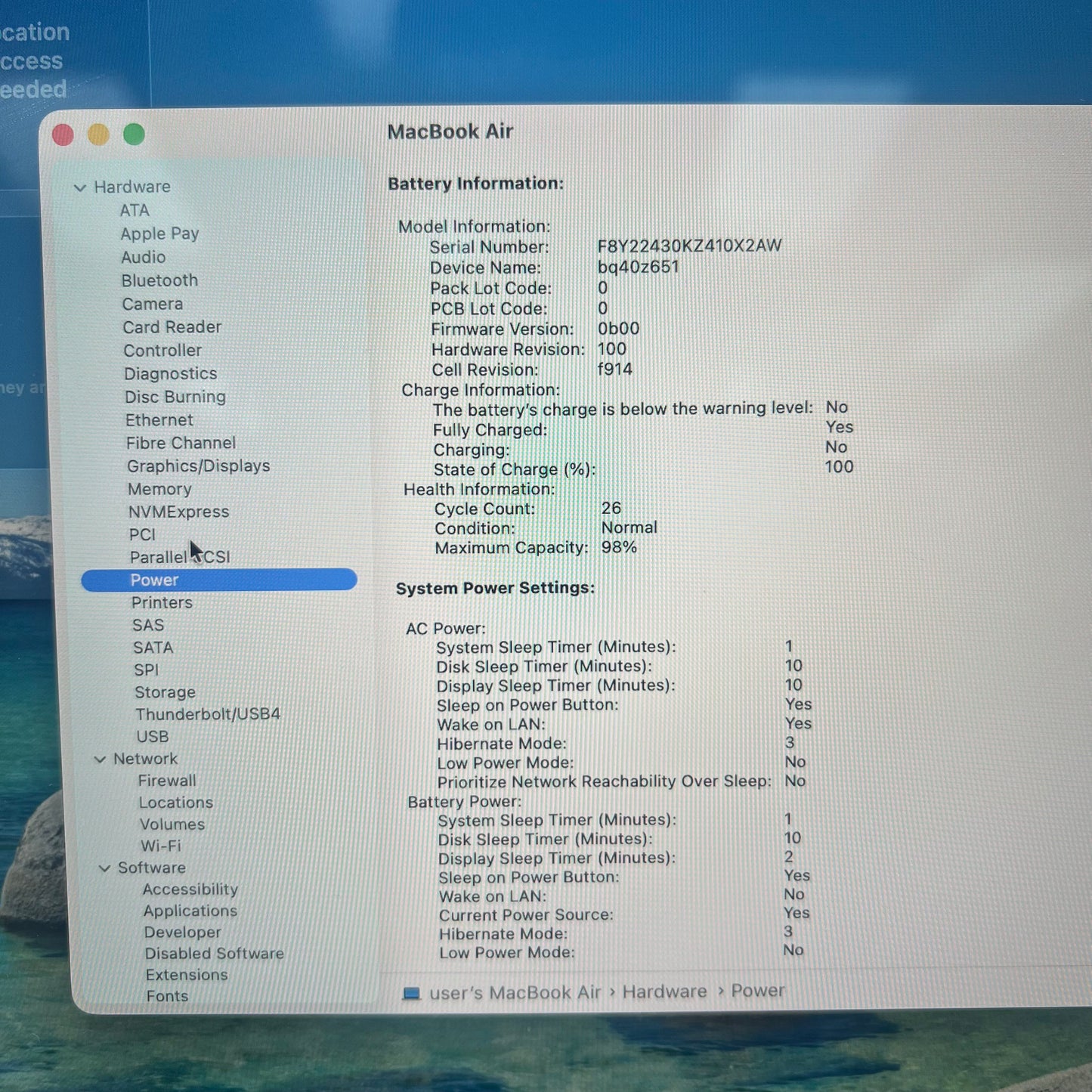The width and height of the screenshot is (1092, 1092).
Task: Select the Hardware heading in sidebar
Action: 132,187
